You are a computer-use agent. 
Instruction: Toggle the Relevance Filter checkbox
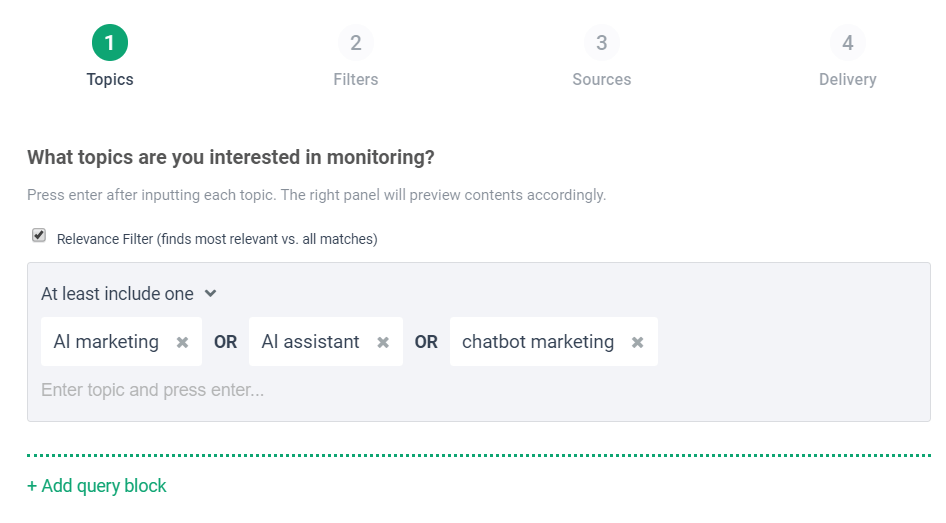click(x=39, y=236)
